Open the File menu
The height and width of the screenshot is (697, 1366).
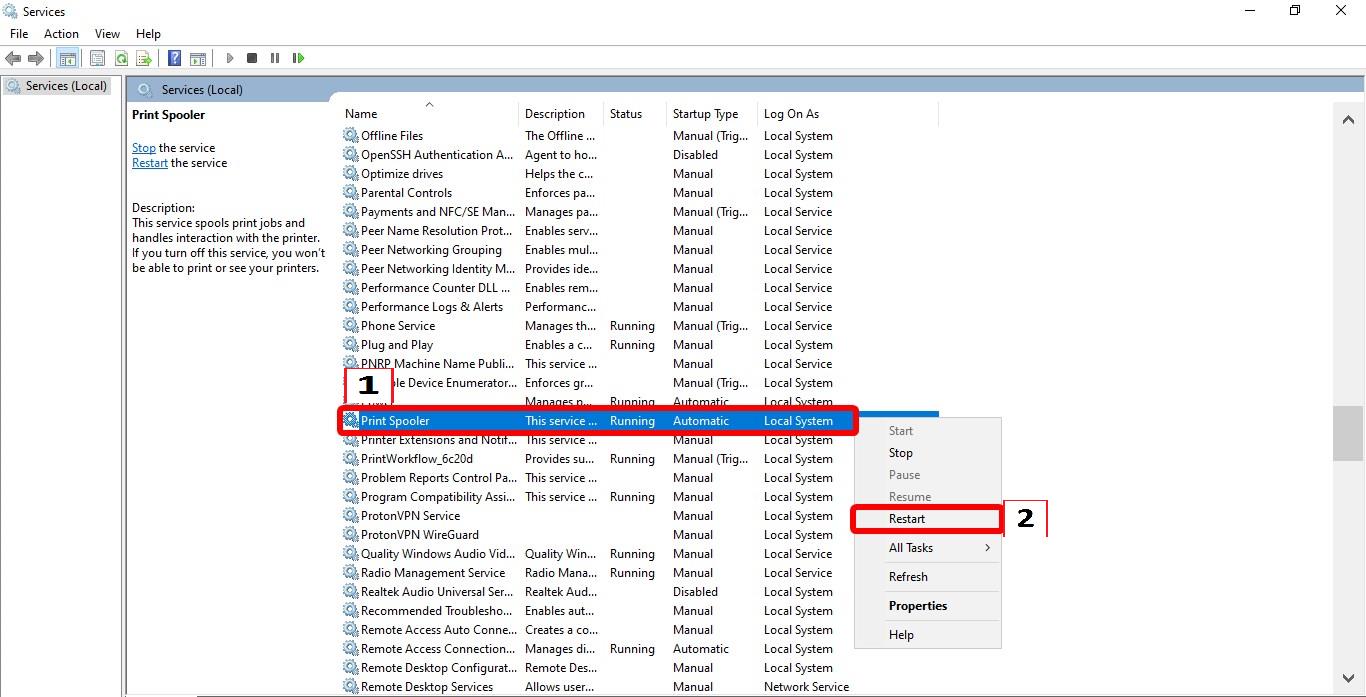[19, 34]
